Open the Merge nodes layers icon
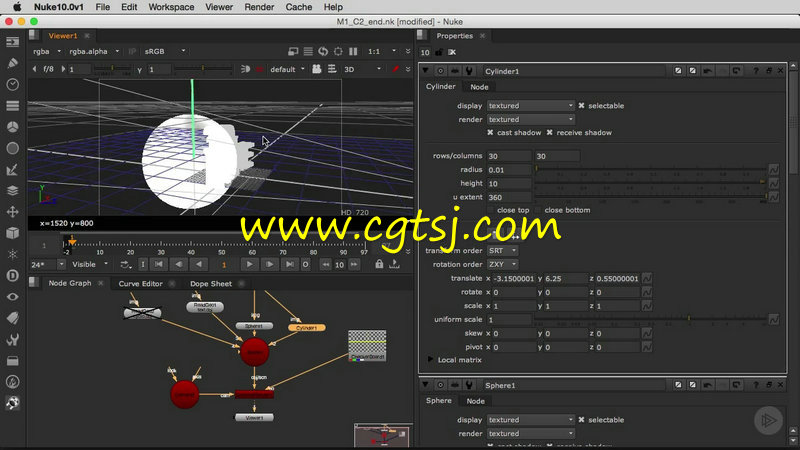 click(x=12, y=190)
